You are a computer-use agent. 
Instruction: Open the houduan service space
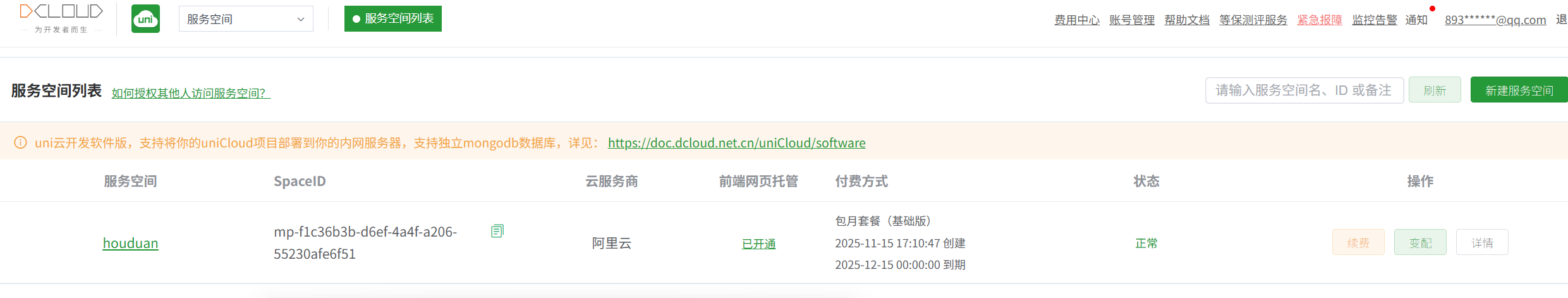pyautogui.click(x=131, y=243)
